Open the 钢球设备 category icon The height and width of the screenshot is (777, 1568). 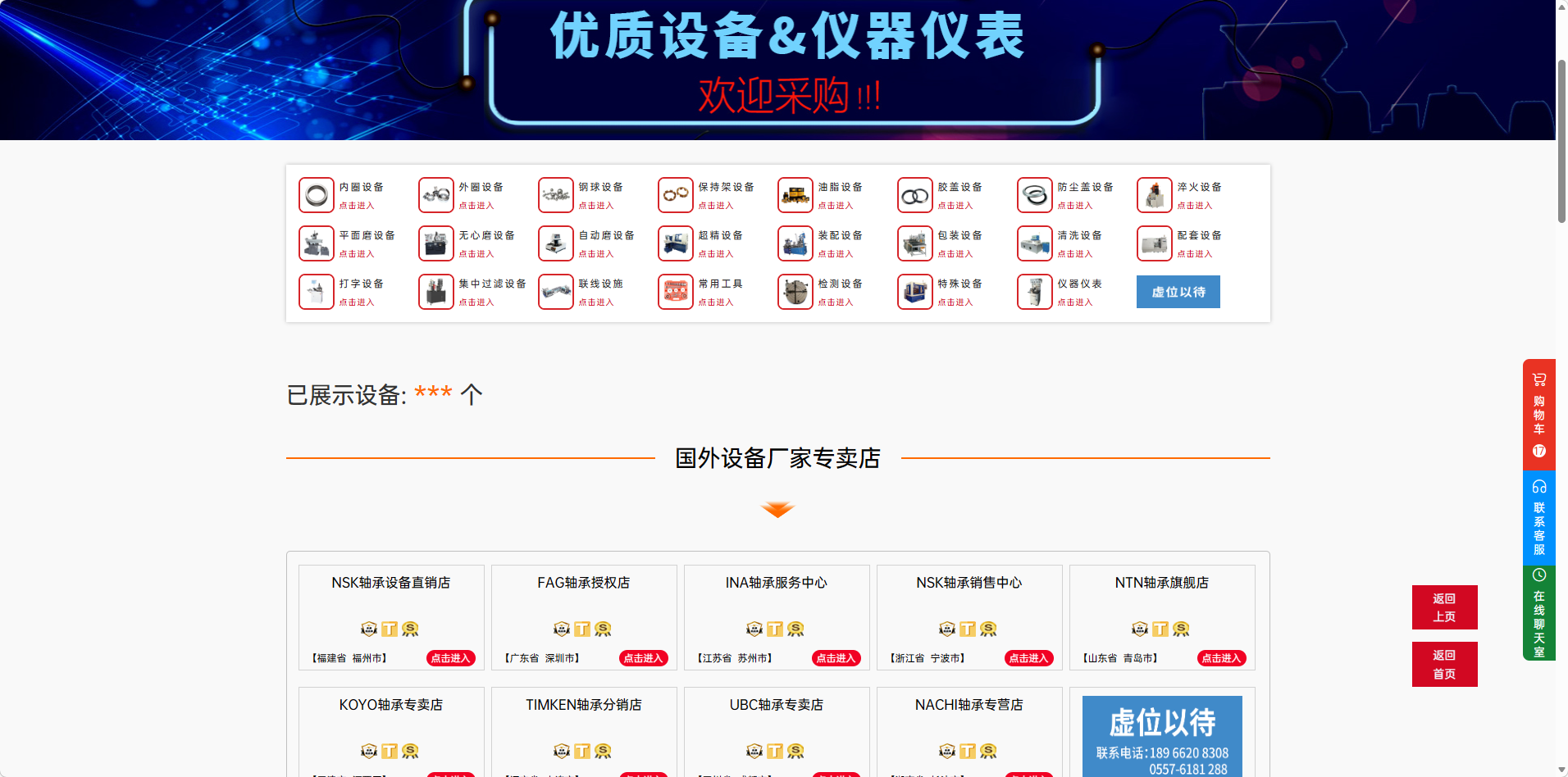[556, 195]
